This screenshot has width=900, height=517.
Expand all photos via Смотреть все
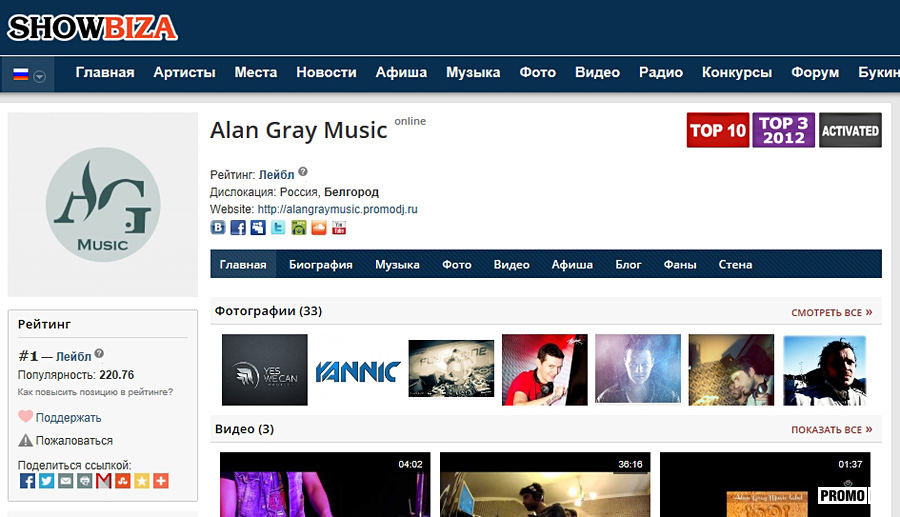point(831,313)
